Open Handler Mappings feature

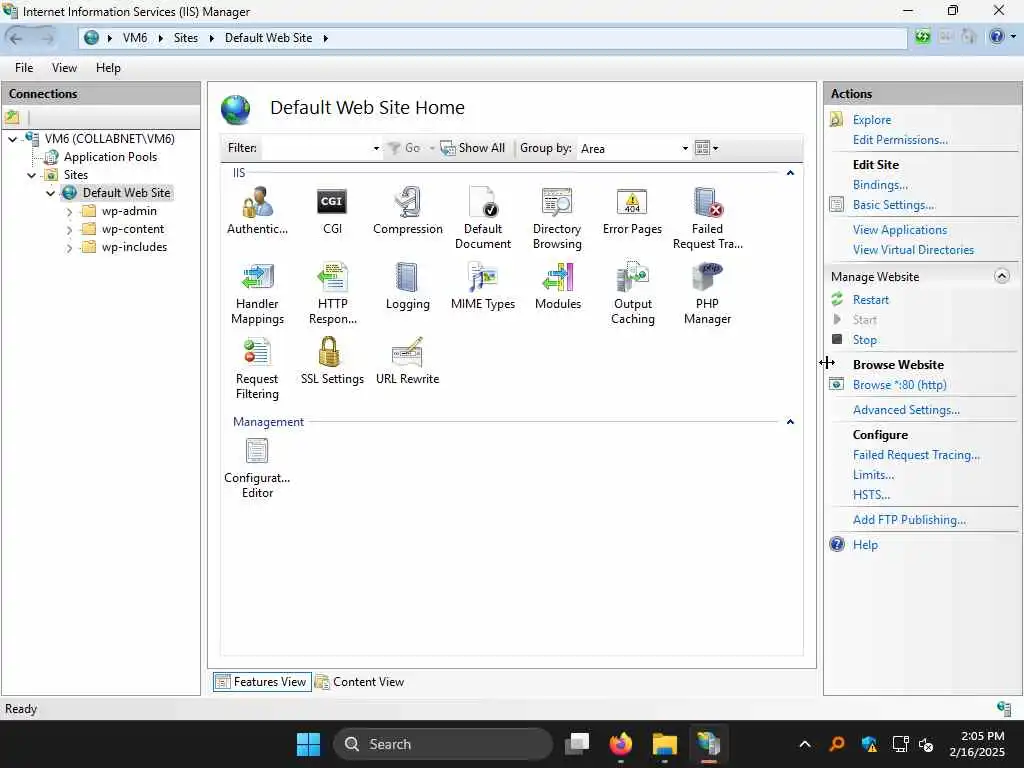(257, 293)
